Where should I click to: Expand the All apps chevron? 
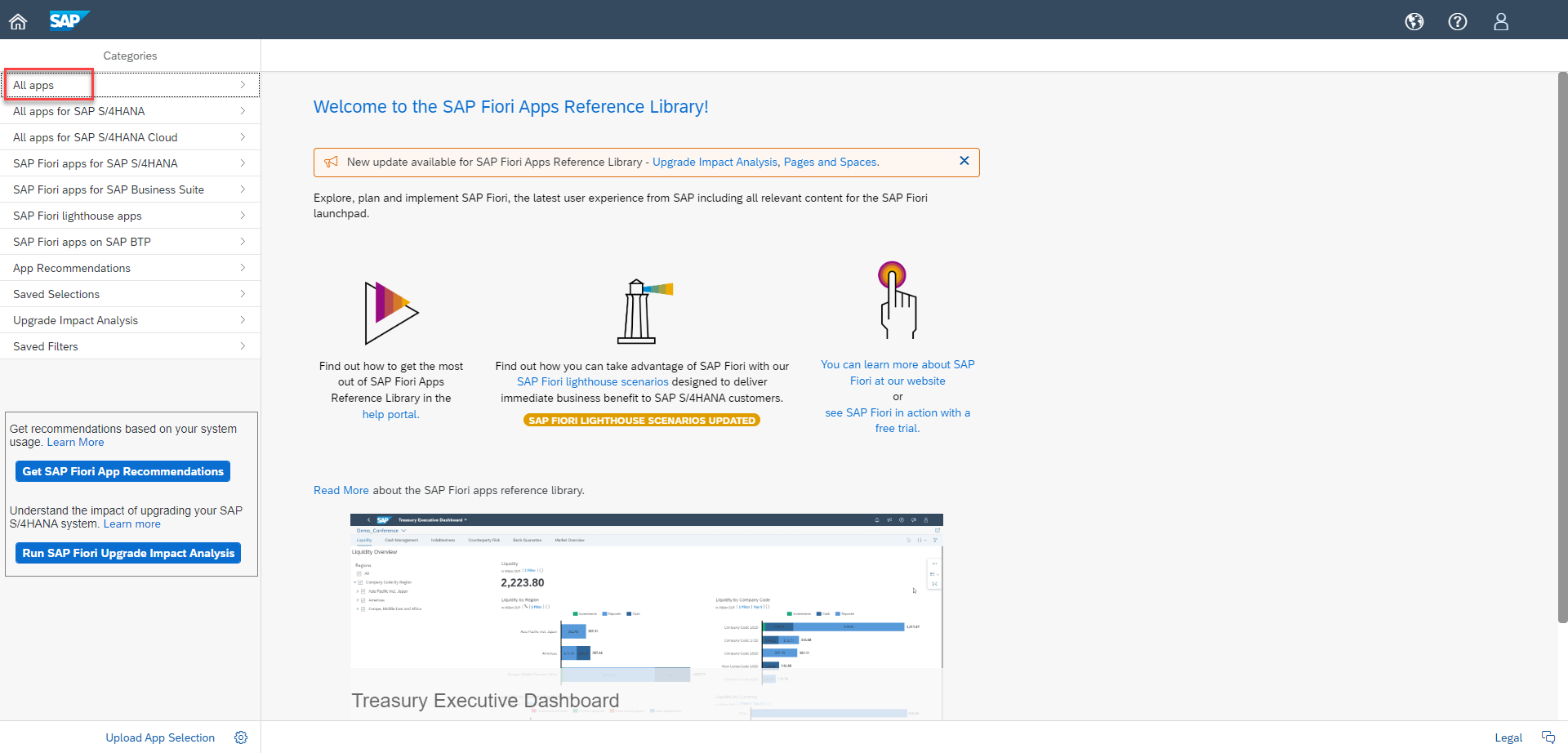(243, 85)
